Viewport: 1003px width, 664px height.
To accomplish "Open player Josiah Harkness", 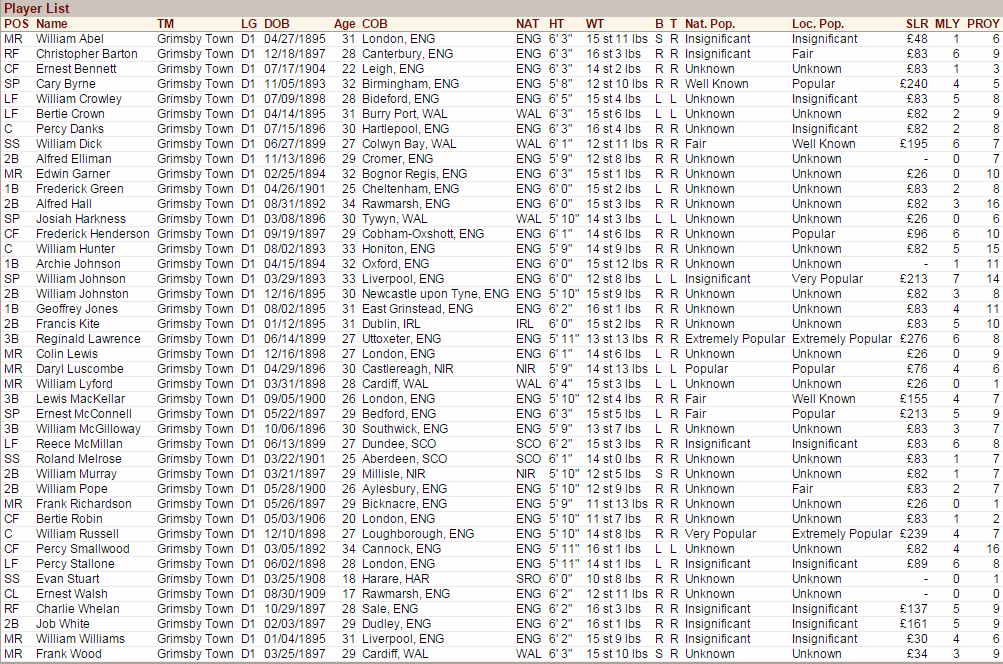I will (81, 219).
